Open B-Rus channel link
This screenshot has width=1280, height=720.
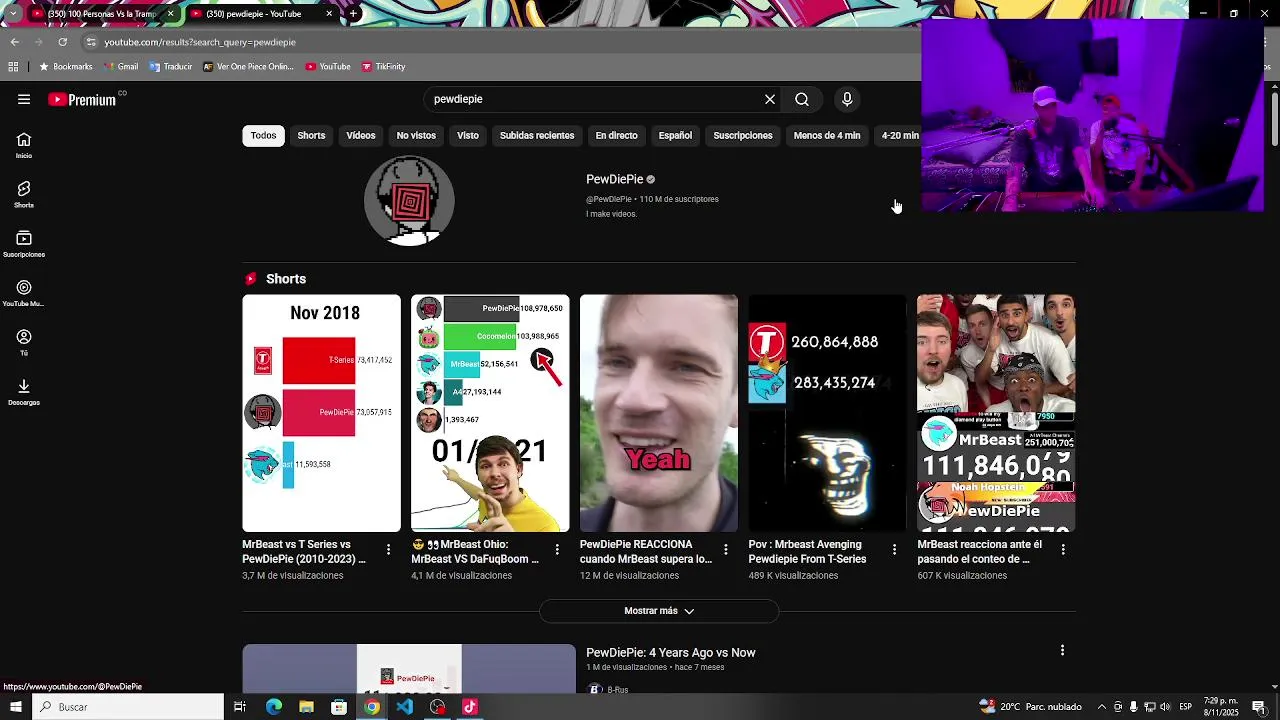click(x=618, y=690)
